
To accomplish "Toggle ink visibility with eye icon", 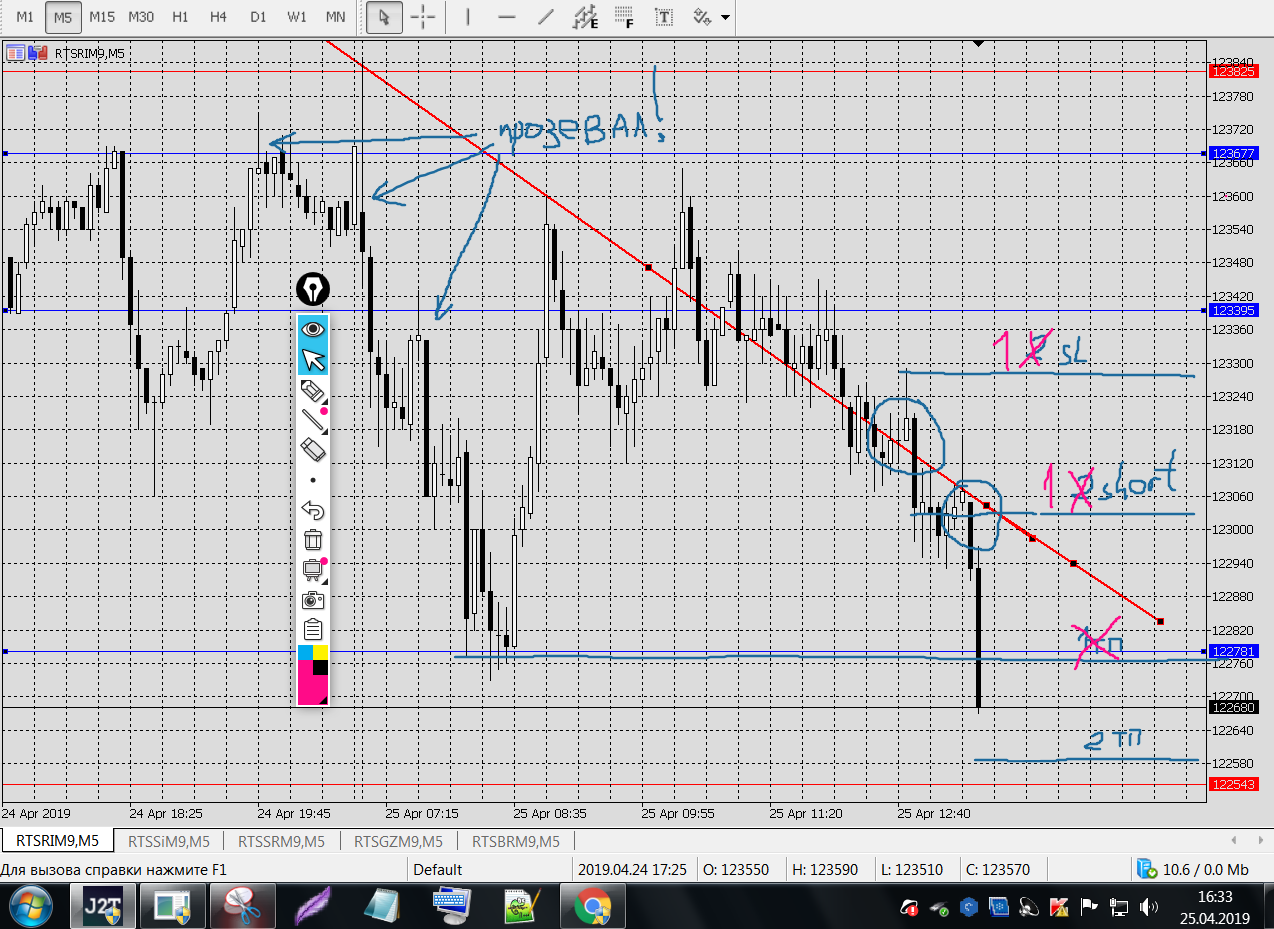I will coord(313,329).
